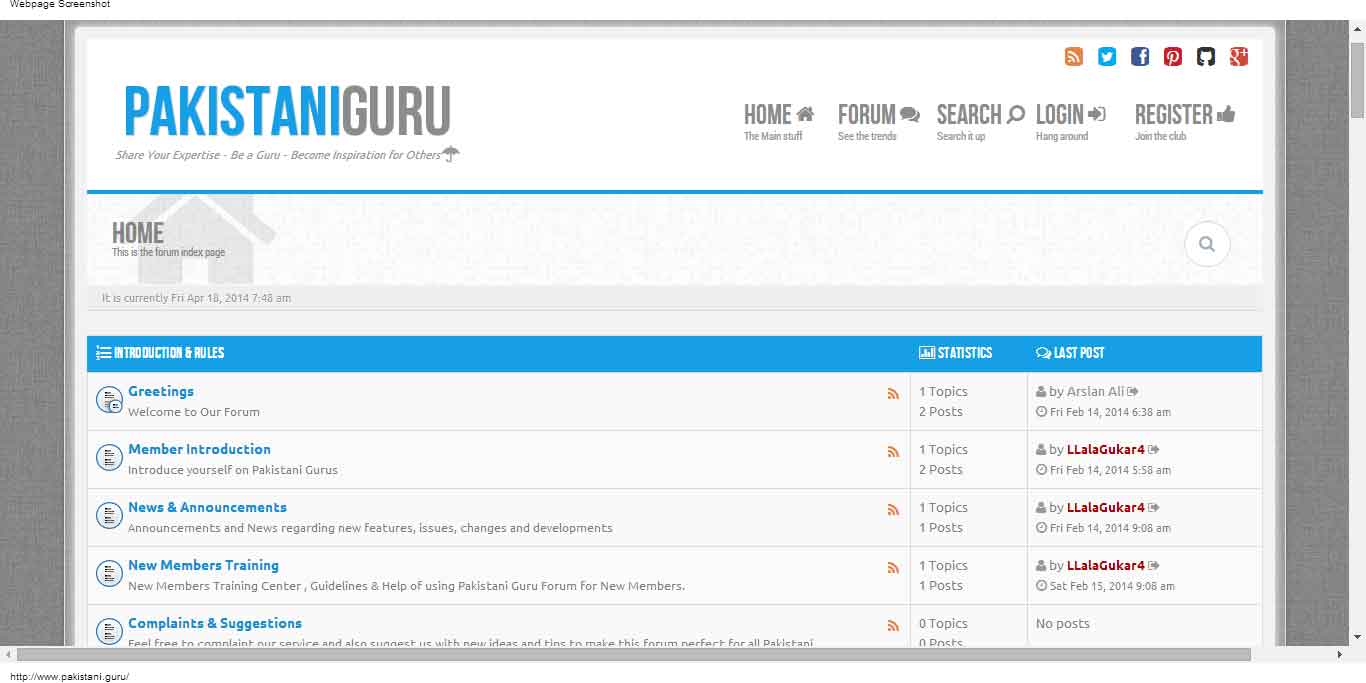This screenshot has width=1366, height=683.
Task: View latest post arrow next to Arslan Ali
Action: 1133,392
